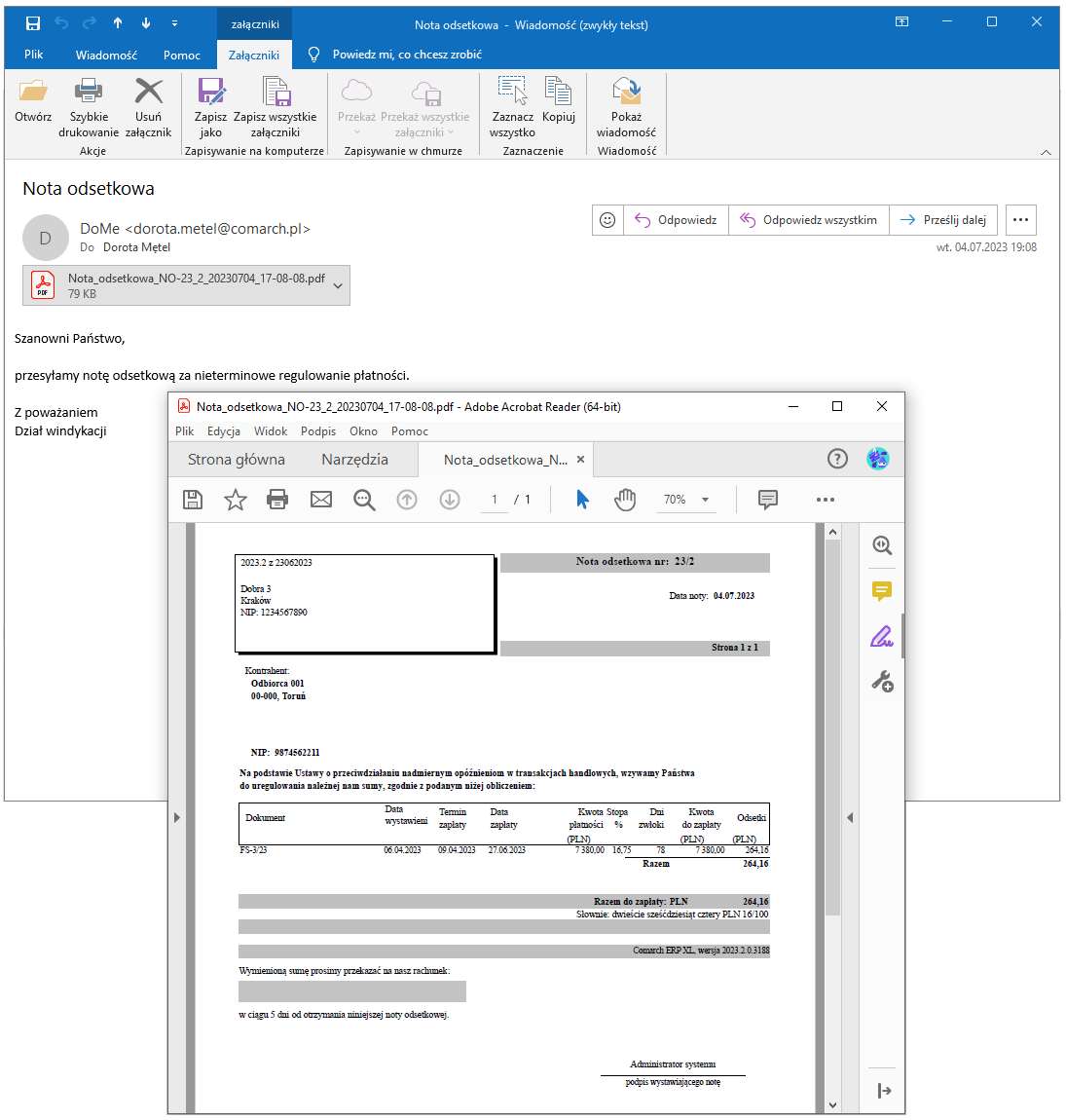Click right pane toggle triangle beside document
Viewport: 1066px width, 1120px height.
click(x=850, y=817)
